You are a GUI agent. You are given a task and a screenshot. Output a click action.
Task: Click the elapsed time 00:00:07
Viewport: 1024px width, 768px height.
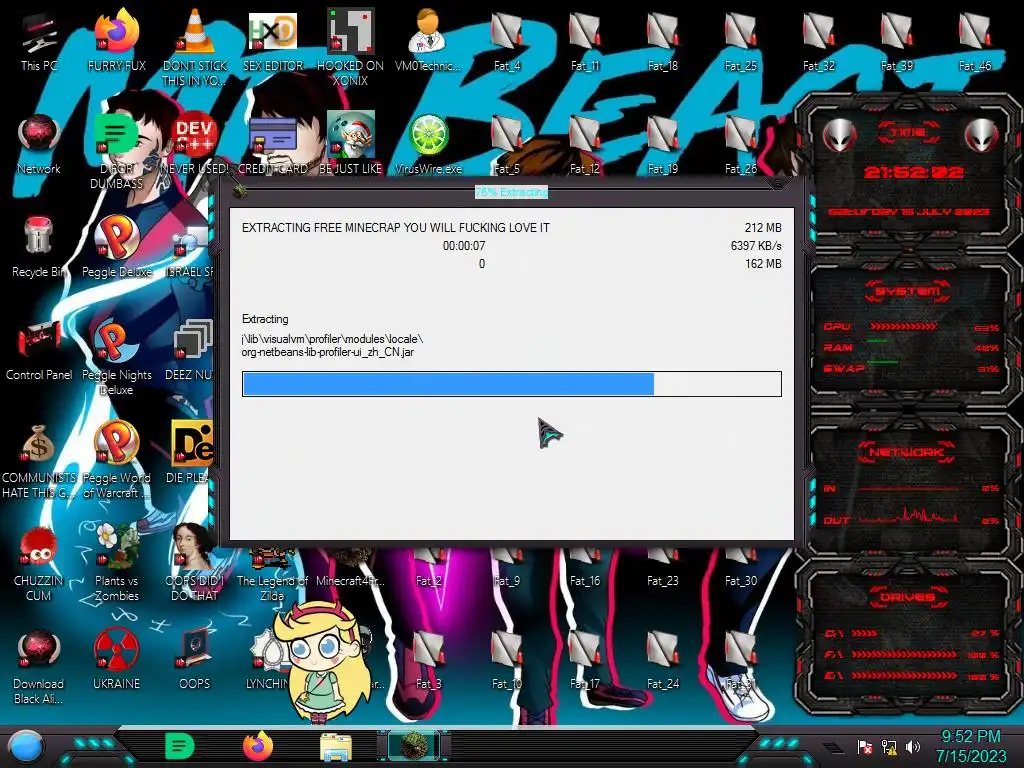tap(464, 246)
